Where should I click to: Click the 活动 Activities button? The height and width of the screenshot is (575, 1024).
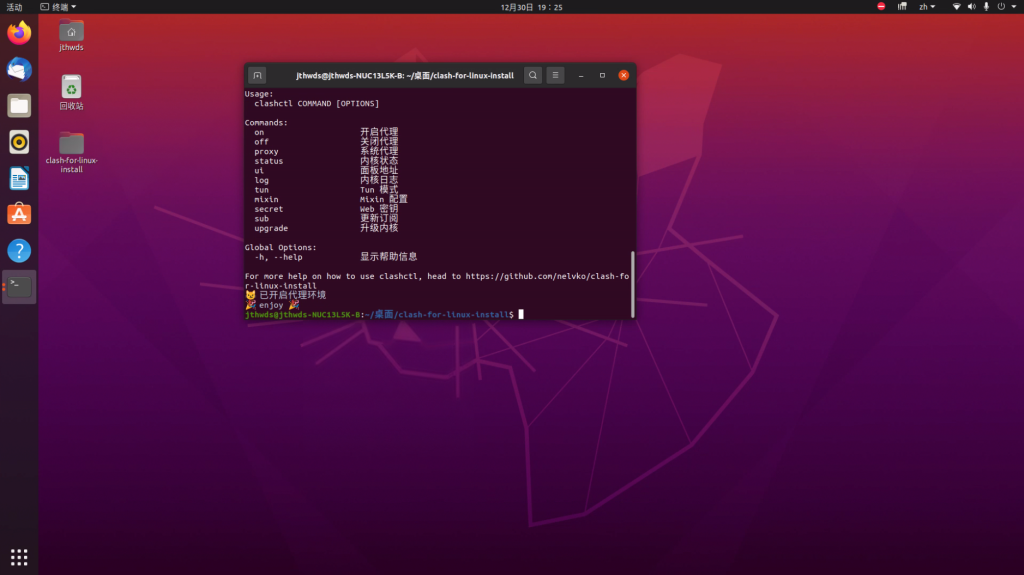coord(15,7)
